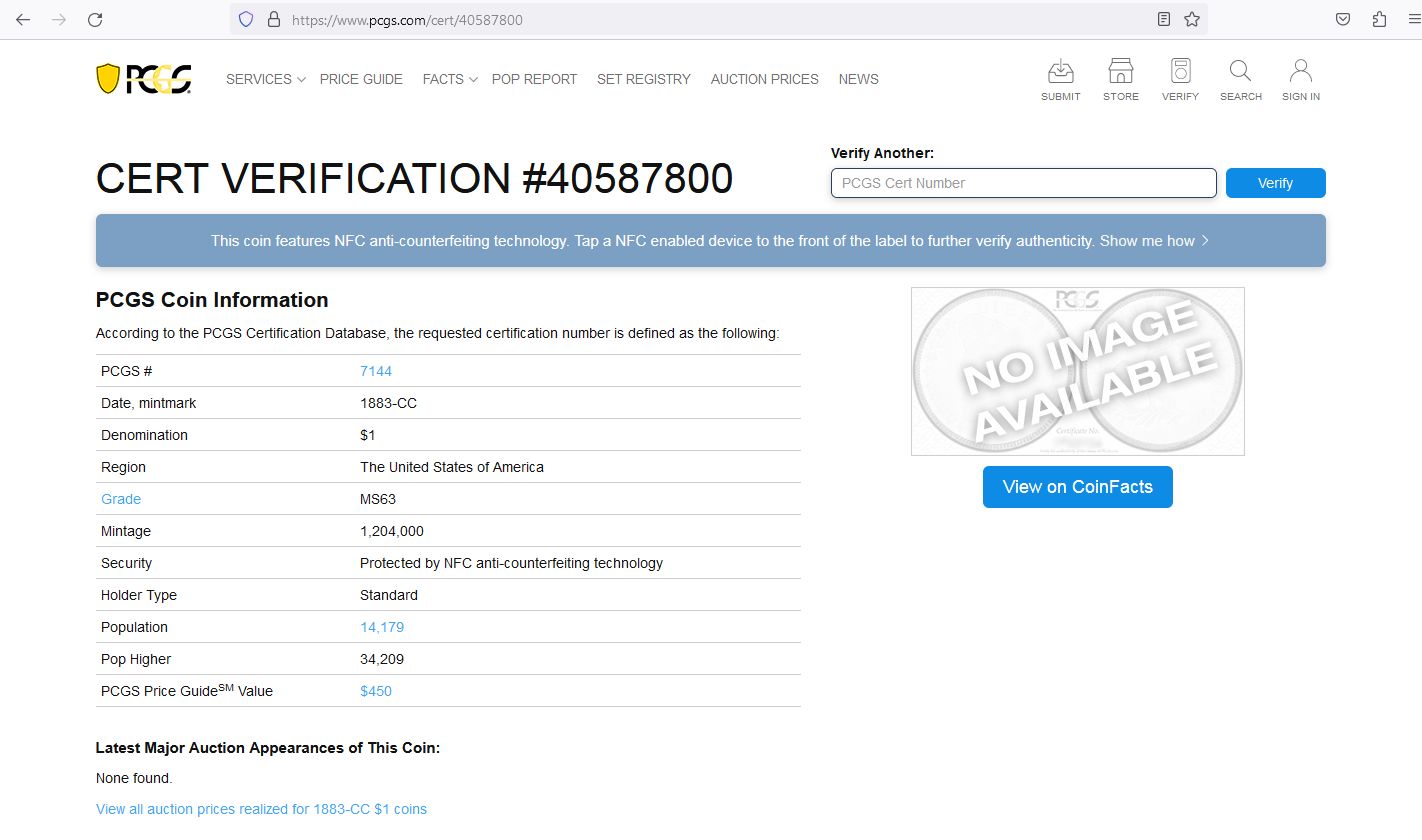This screenshot has height=840, width=1422.
Task: Open the Pop Report menu item
Action: click(x=534, y=79)
